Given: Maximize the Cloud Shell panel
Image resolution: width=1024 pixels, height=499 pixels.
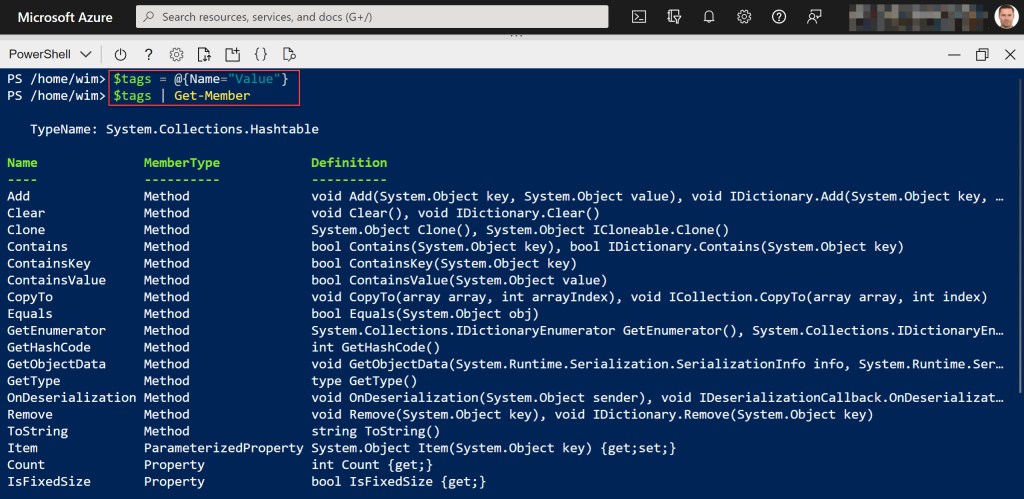Looking at the screenshot, I should pos(981,54).
